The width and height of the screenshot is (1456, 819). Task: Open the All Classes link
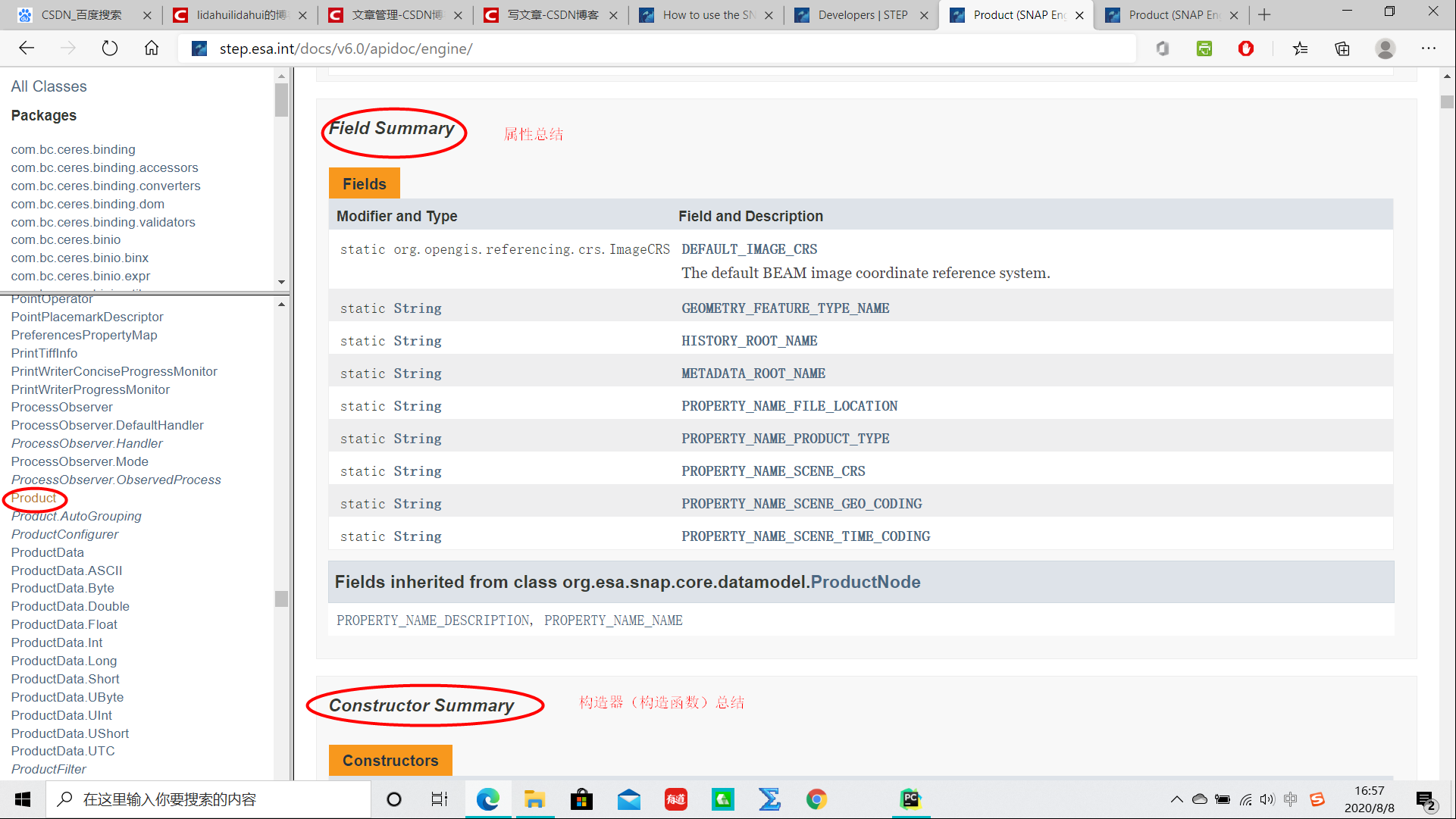click(49, 86)
